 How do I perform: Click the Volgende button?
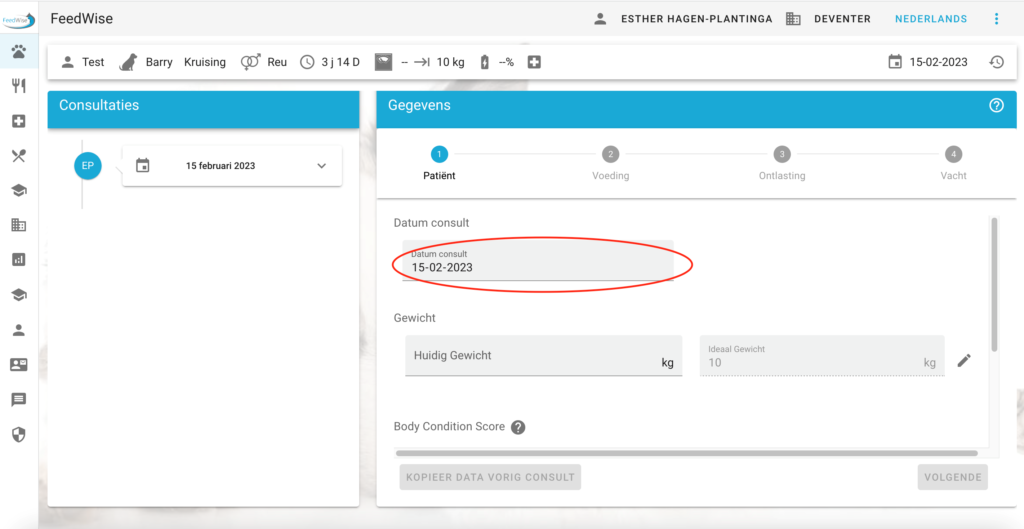pos(953,477)
